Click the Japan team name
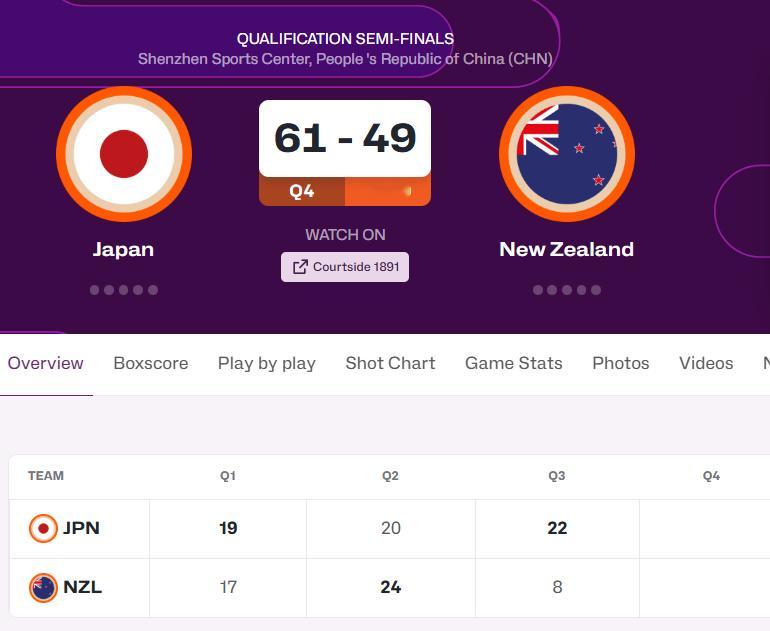 tap(124, 249)
